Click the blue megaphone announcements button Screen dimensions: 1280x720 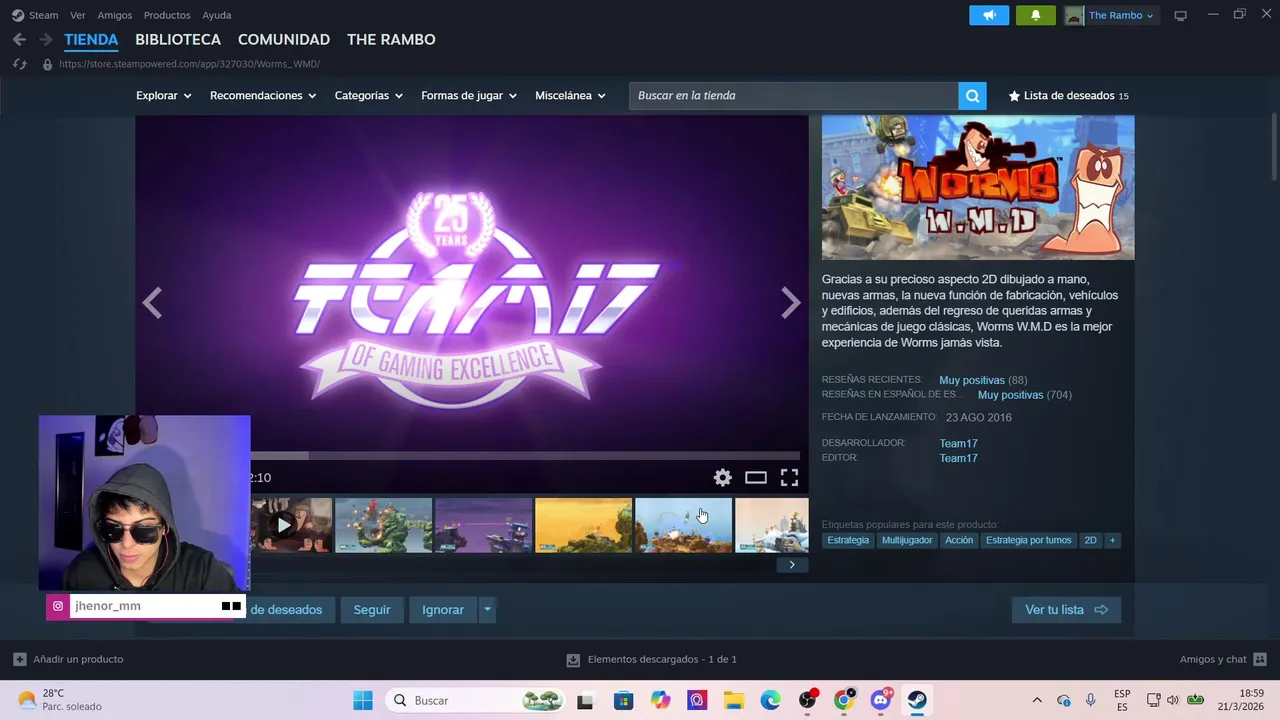989,15
